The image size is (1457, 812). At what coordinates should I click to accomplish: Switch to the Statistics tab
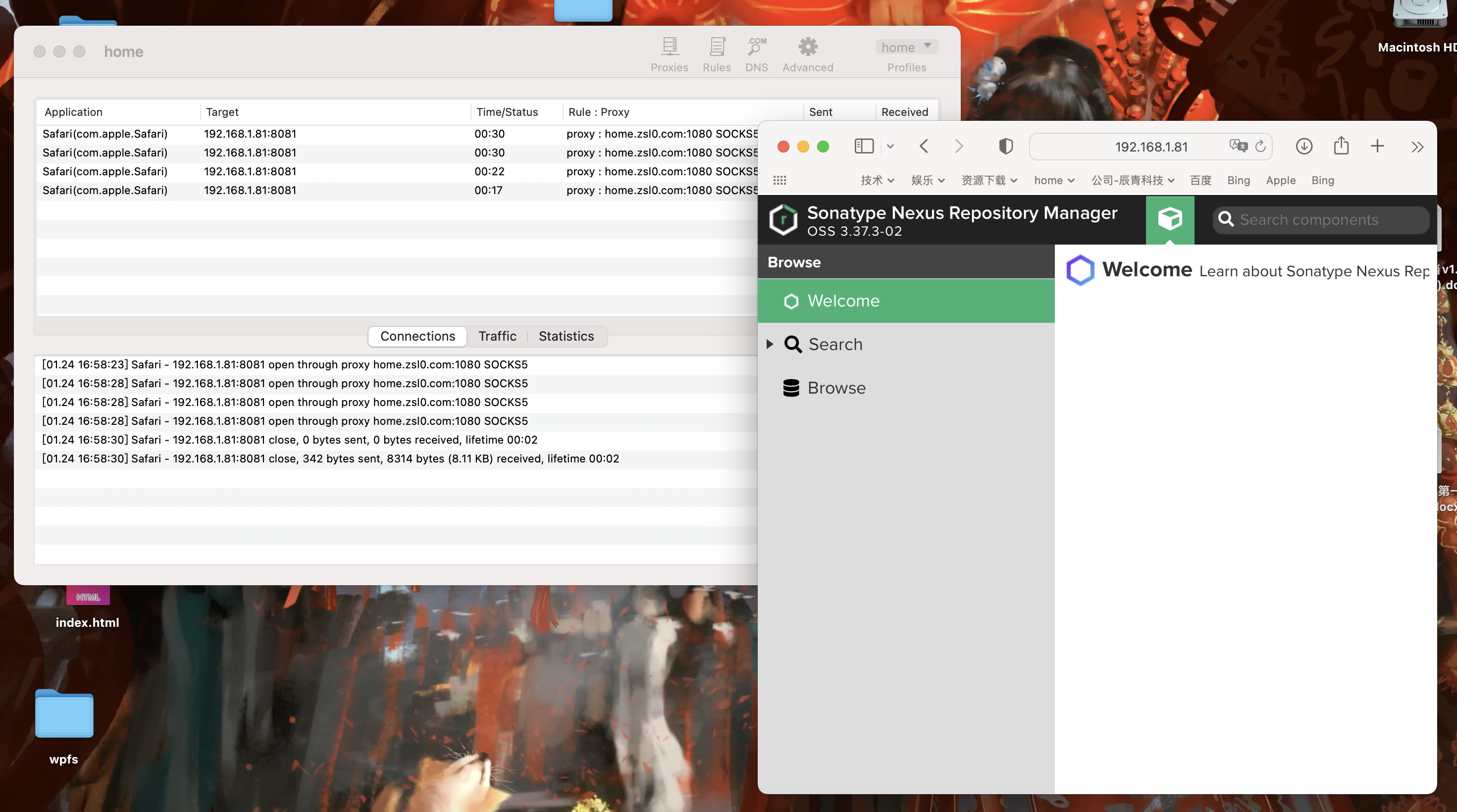[566, 335]
